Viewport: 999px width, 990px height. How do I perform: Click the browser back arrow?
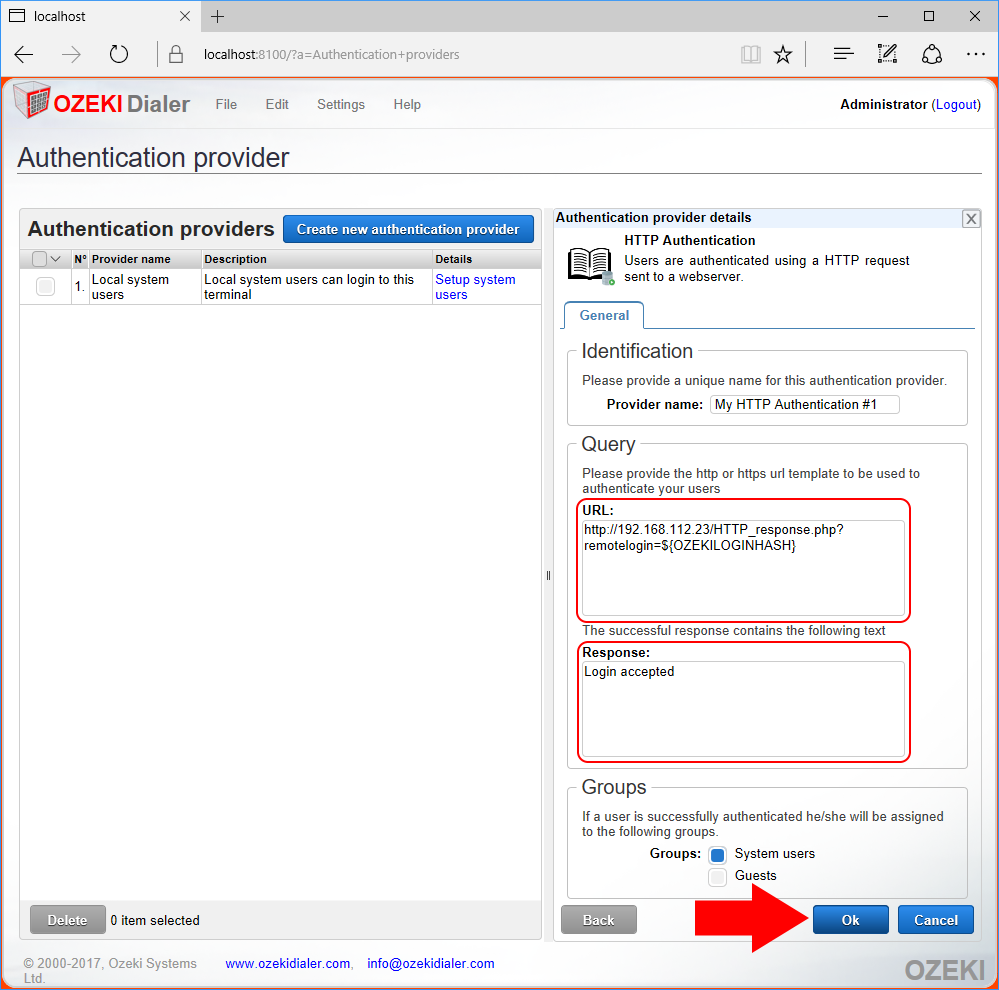point(24,54)
